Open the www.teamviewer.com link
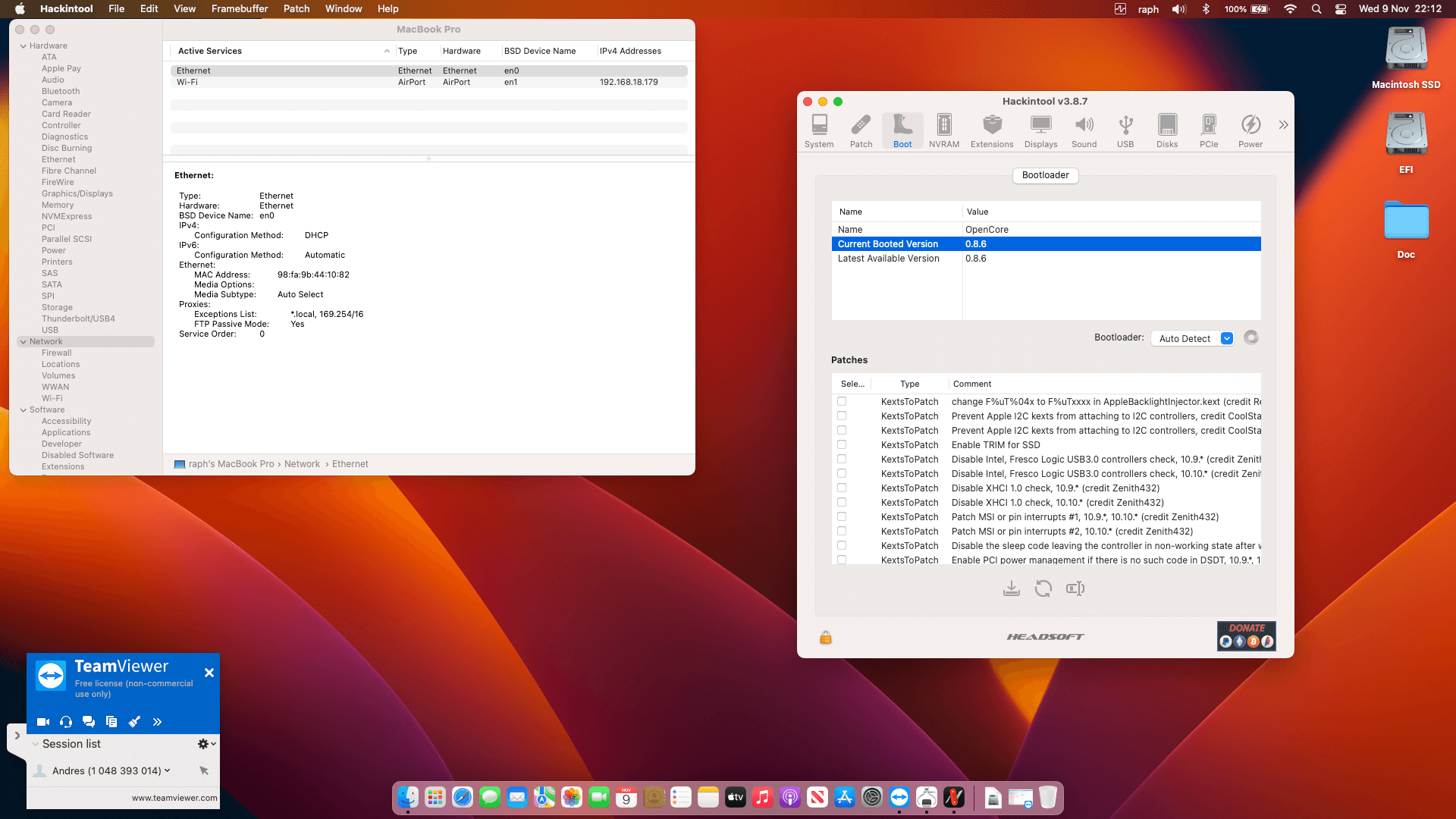This screenshot has height=819, width=1456. [174, 798]
